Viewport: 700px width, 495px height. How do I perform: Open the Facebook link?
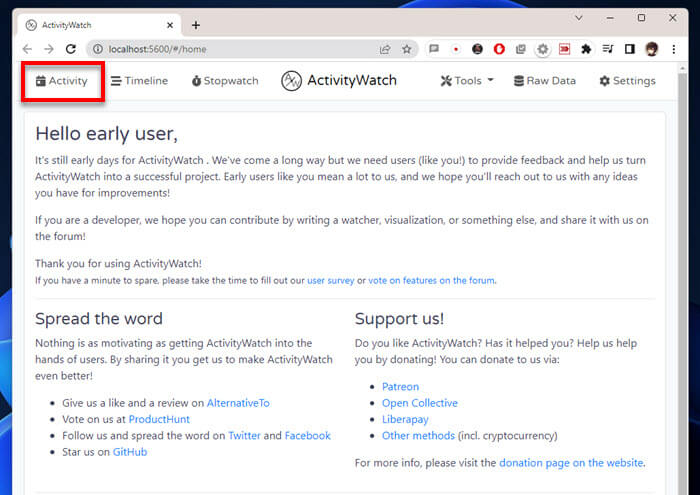click(308, 435)
